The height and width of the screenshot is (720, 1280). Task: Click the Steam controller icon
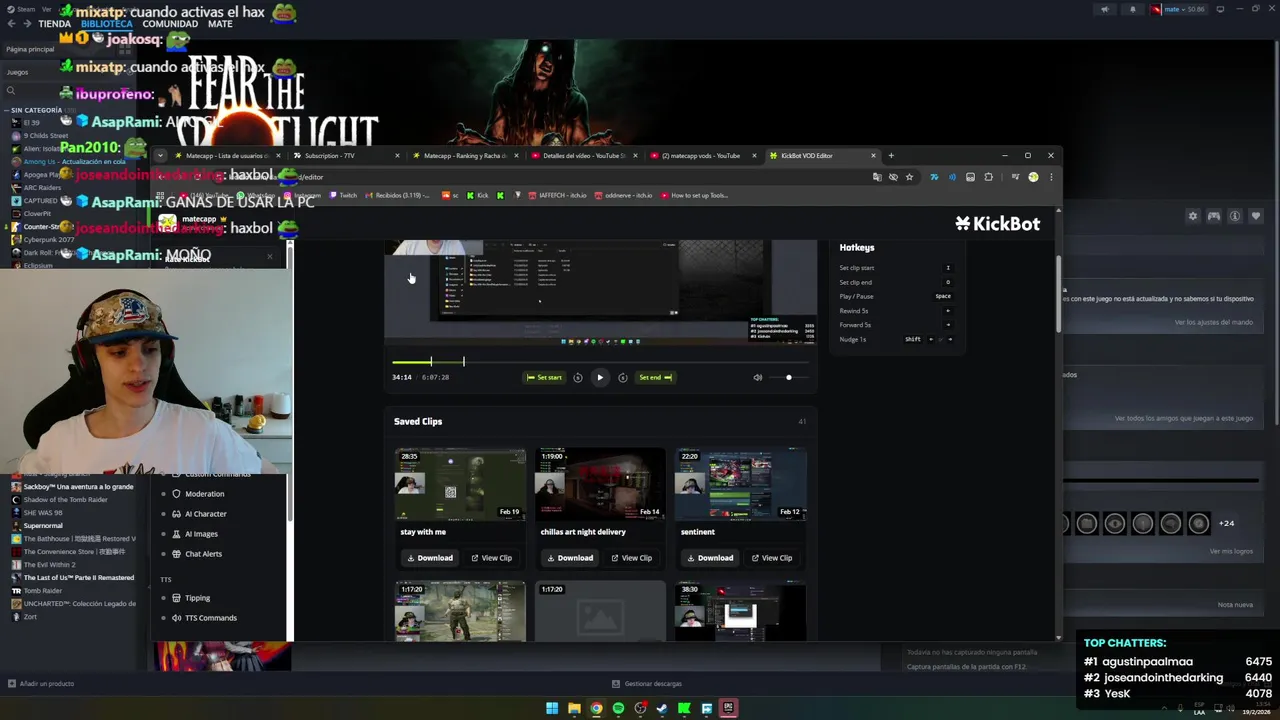1213,216
